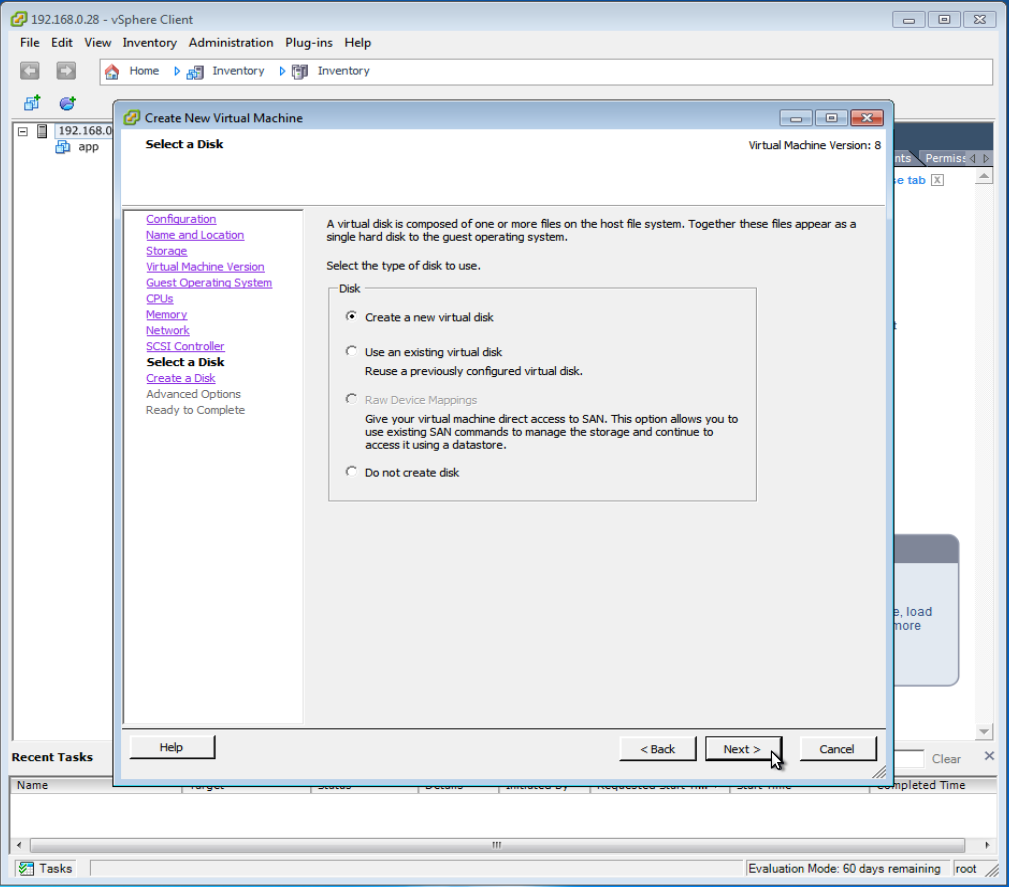Go to the CPUs wizard step
Image resolution: width=1009 pixels, height=887 pixels.
tap(160, 299)
